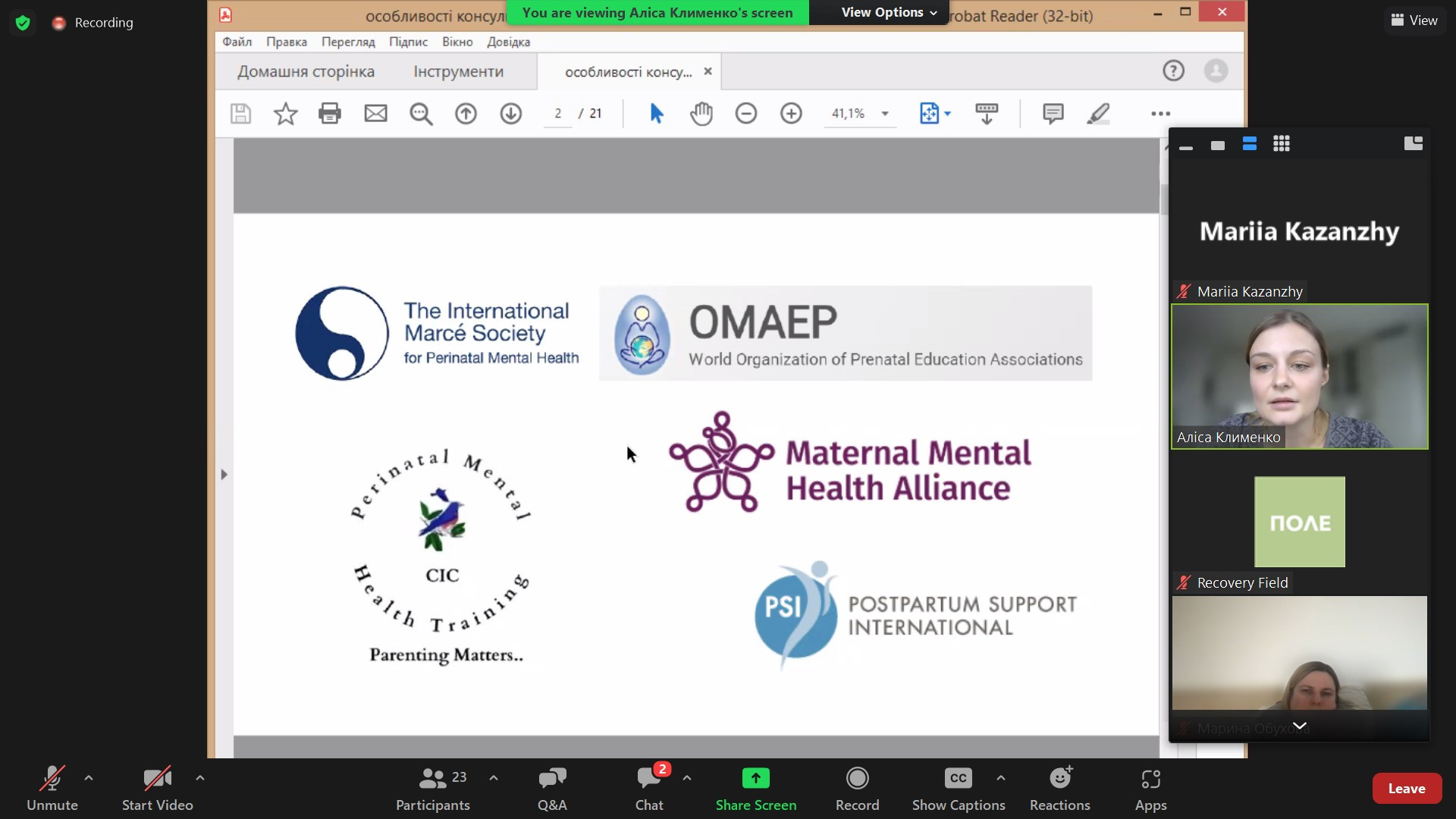Click the Print icon in Acrobat toolbar
Screen dimensions: 1456x819
pos(330,114)
